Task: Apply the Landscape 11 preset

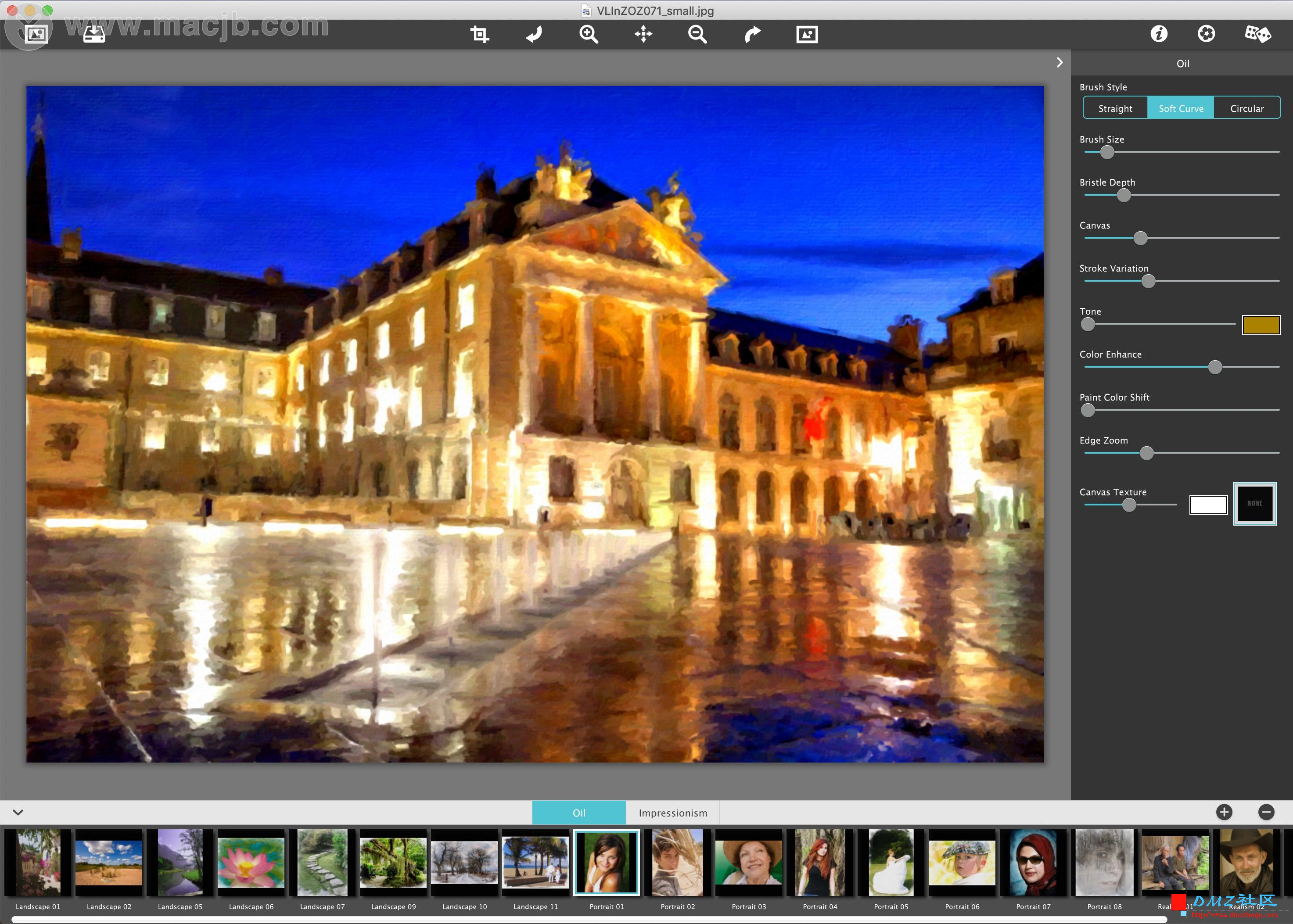Action: click(x=535, y=863)
